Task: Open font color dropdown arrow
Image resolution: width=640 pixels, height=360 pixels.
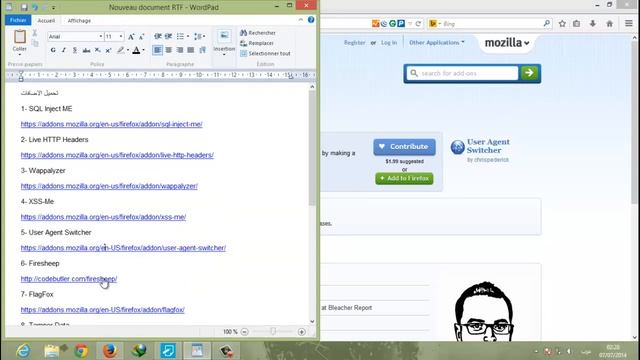Action: point(143,50)
